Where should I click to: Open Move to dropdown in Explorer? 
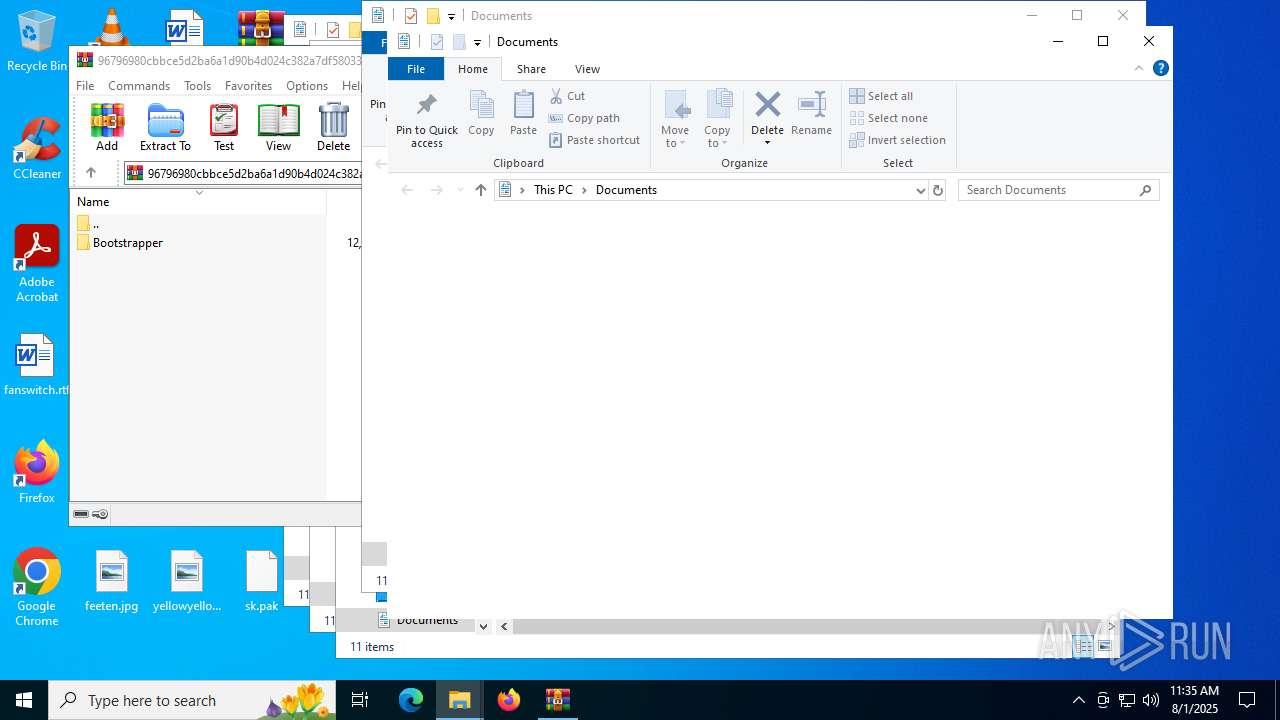pos(675,119)
